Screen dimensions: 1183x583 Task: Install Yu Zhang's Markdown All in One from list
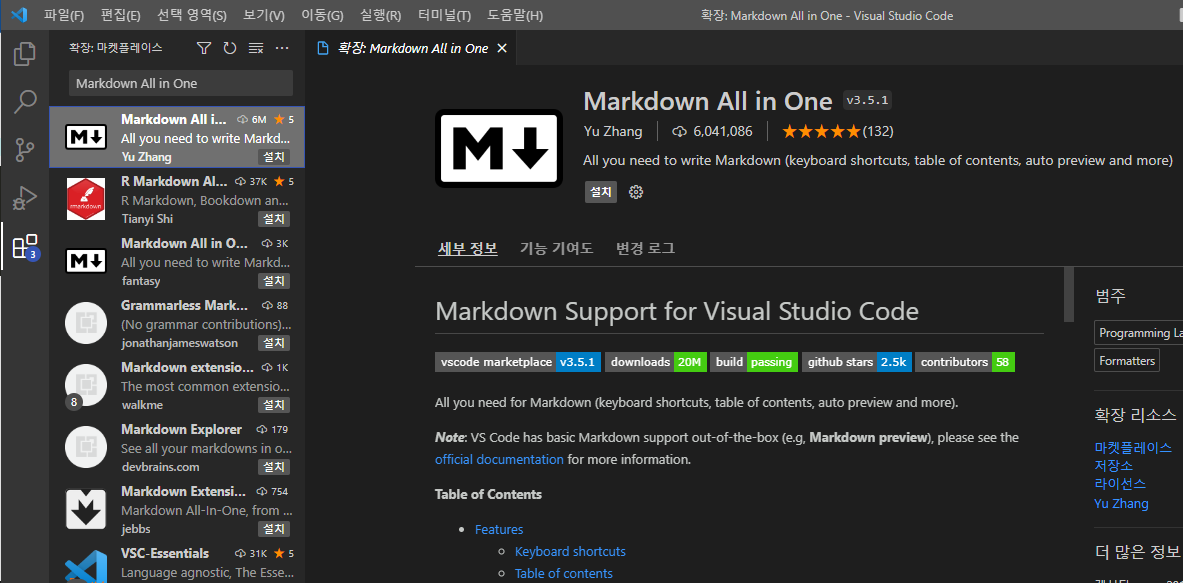273,157
